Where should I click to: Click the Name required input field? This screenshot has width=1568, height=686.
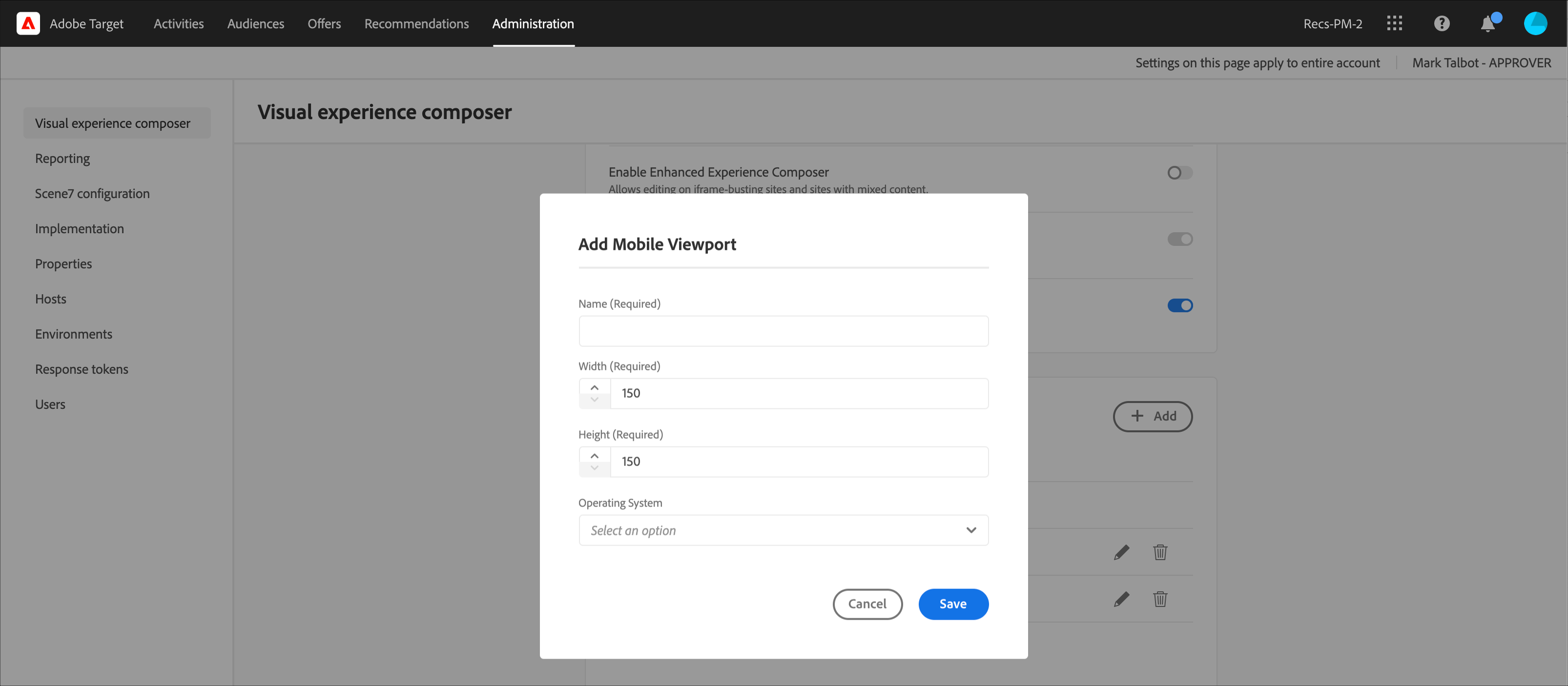[x=784, y=331]
